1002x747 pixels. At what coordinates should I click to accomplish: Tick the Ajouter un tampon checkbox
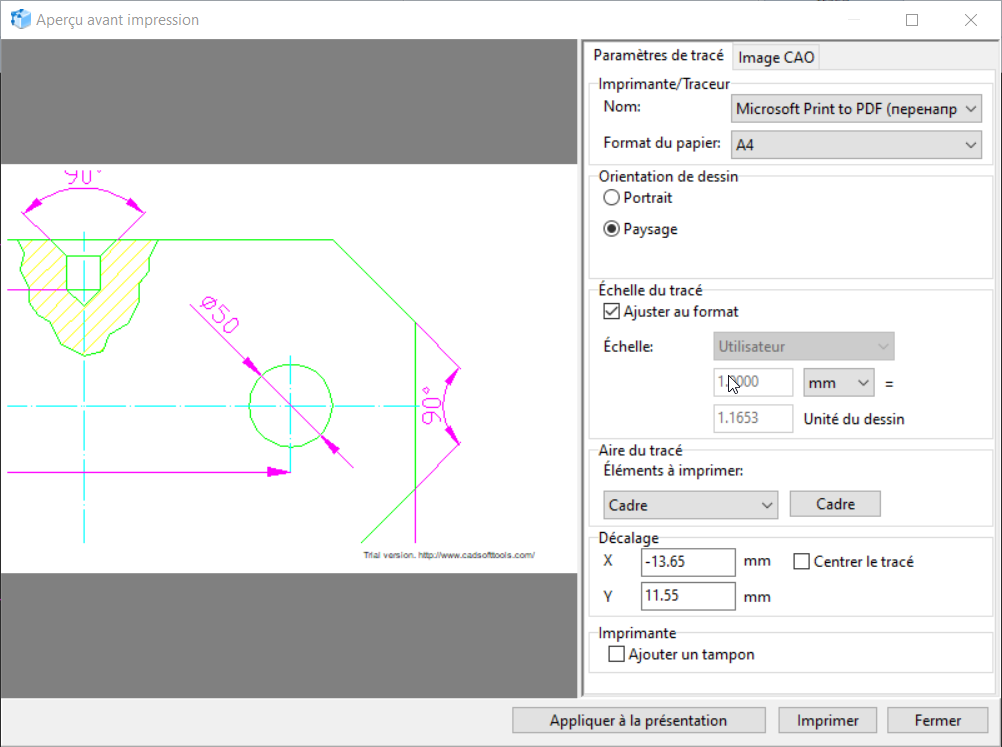[617, 655]
